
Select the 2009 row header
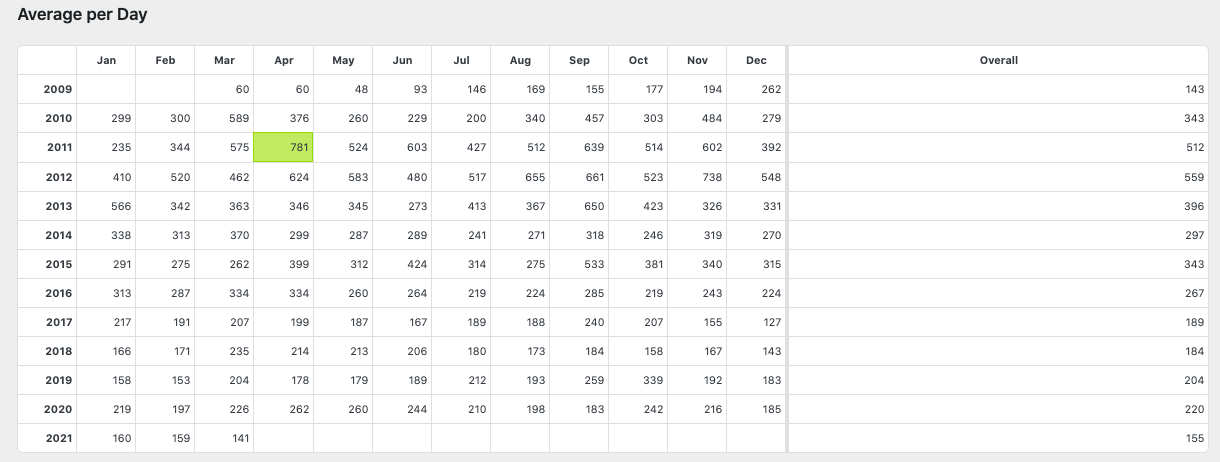(x=57, y=89)
